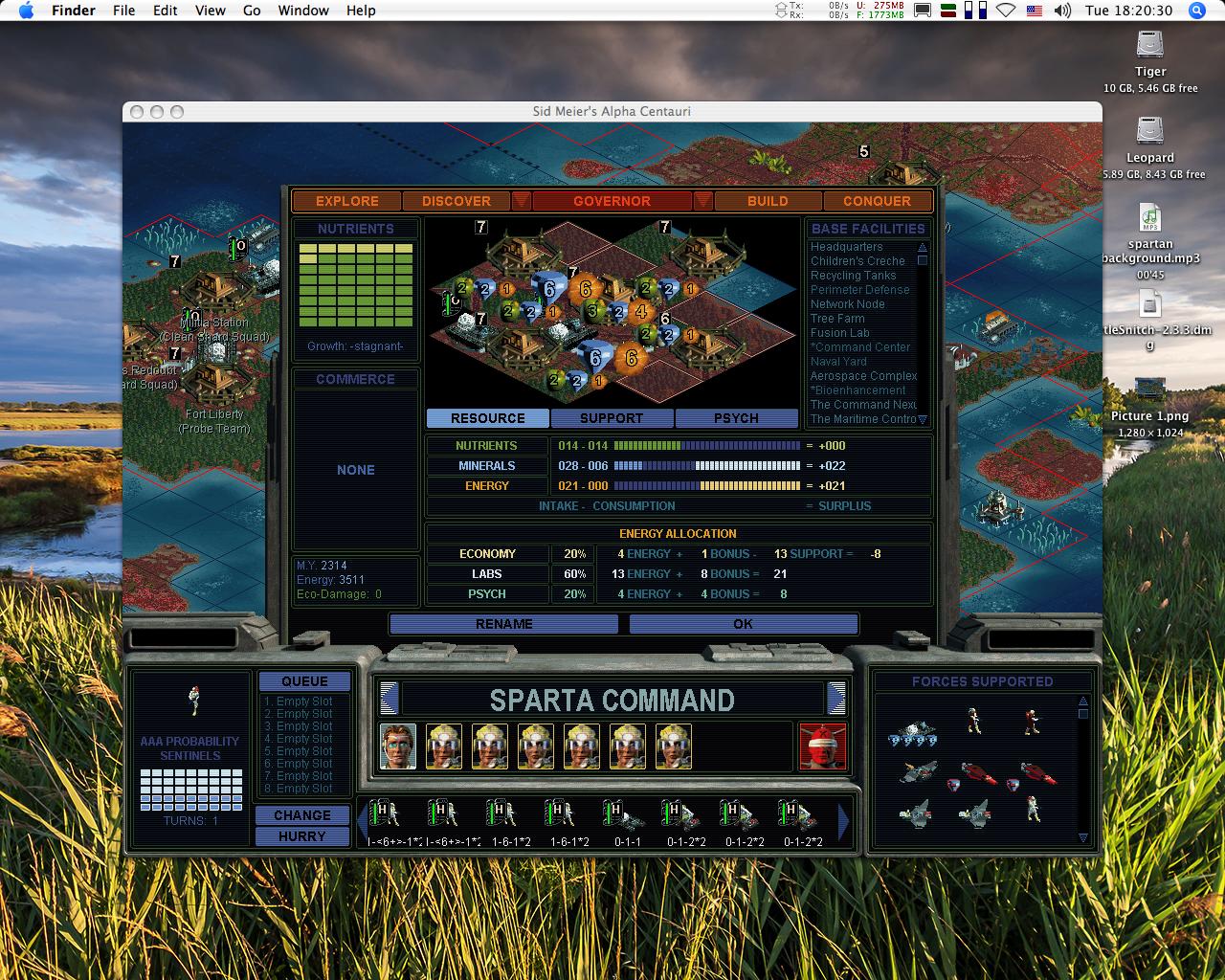The image size is (1225, 980).
Task: Enable the EXPLORE governor priority
Action: coord(346,201)
